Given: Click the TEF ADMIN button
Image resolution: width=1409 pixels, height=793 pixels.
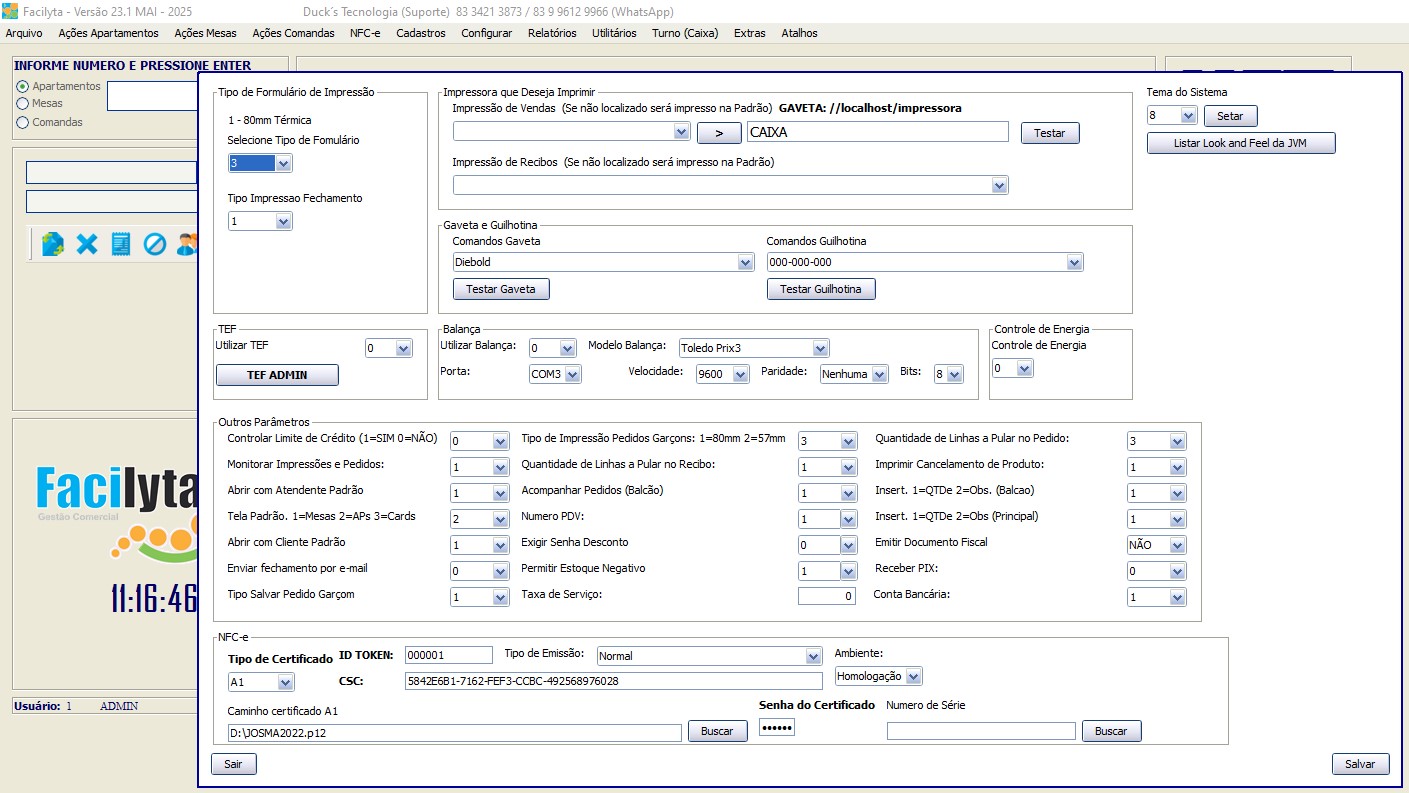Looking at the screenshot, I should (277, 375).
